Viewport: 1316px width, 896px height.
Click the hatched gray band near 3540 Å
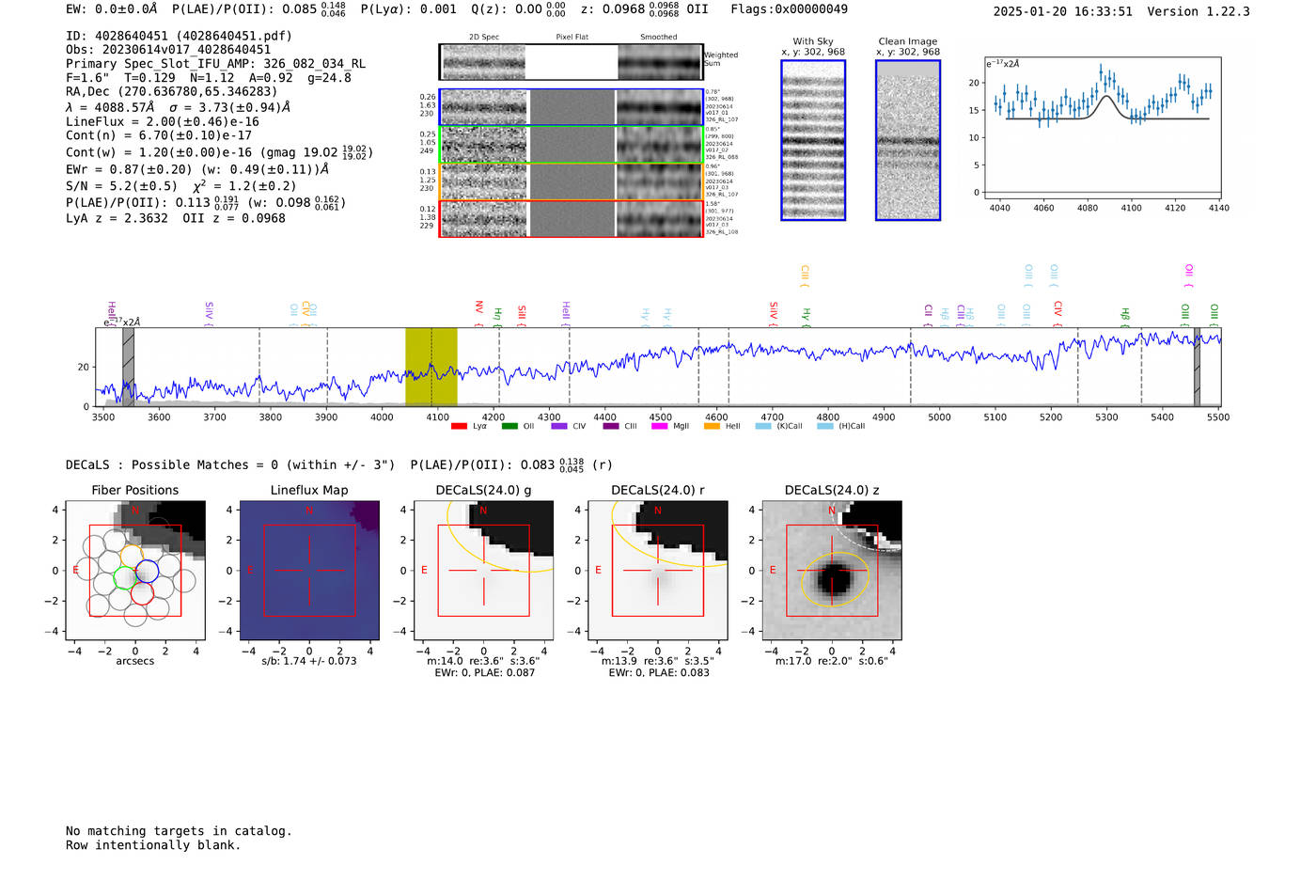[x=129, y=367]
